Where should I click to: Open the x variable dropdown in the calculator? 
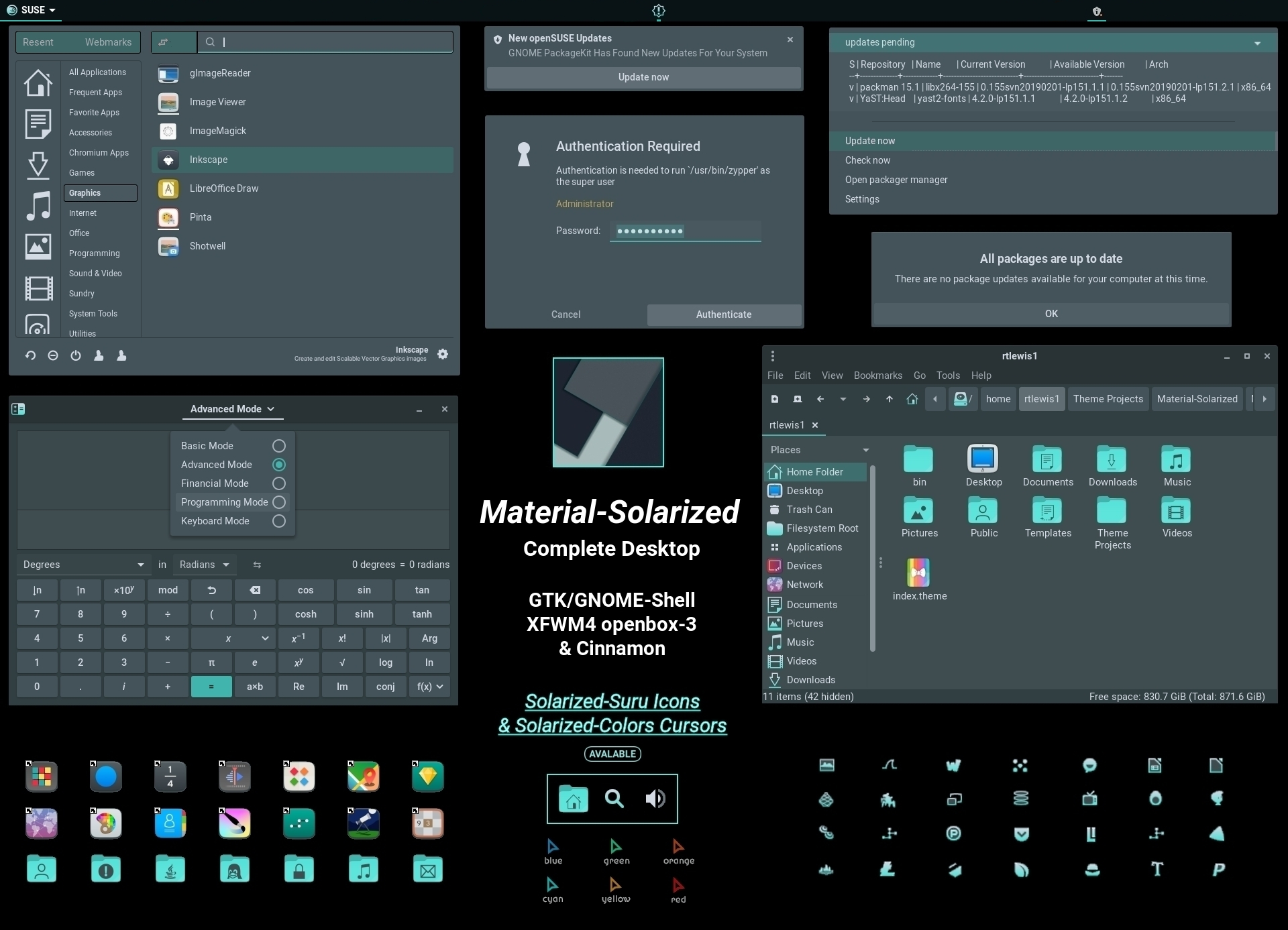[232, 638]
